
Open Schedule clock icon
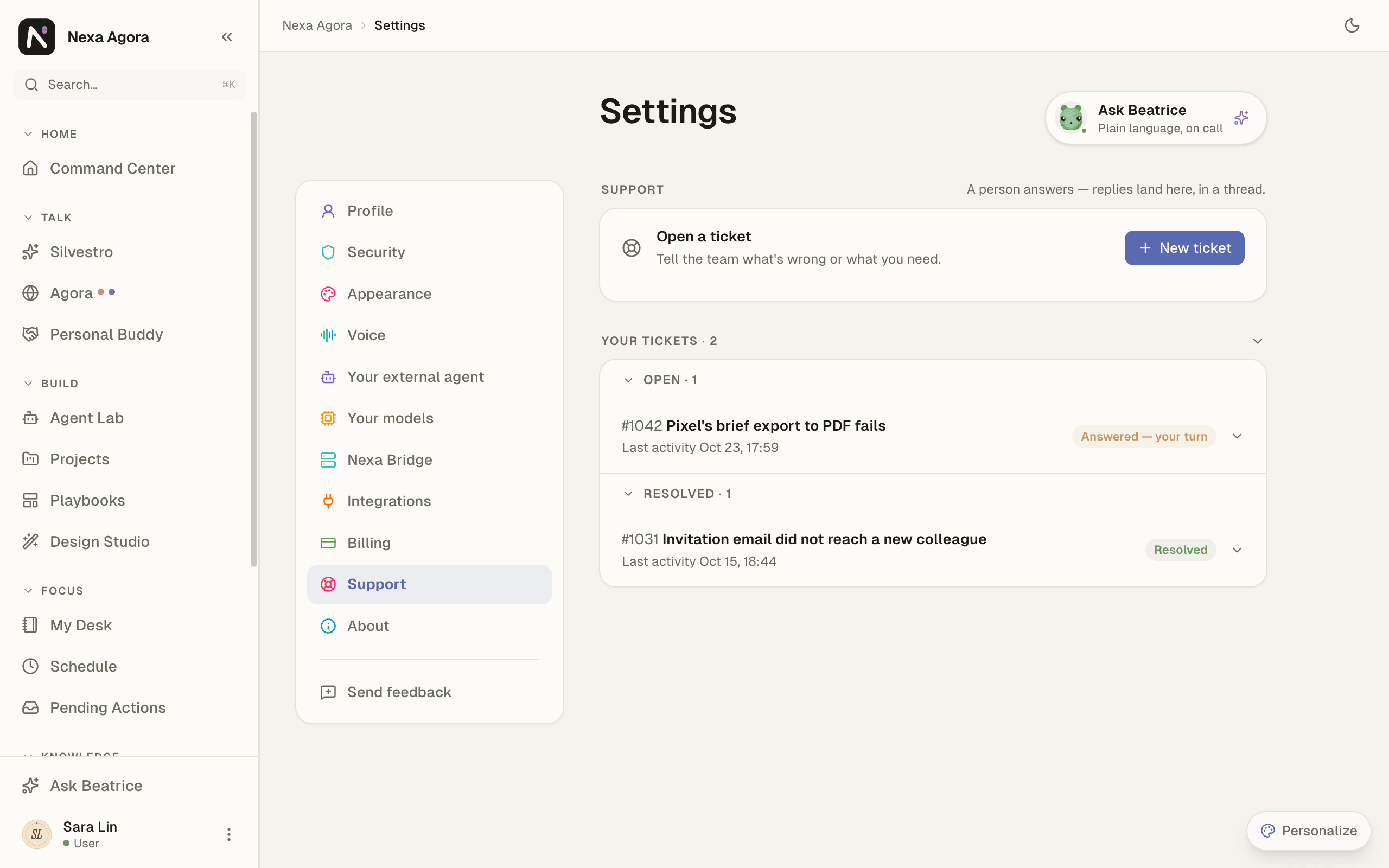pyautogui.click(x=30, y=666)
